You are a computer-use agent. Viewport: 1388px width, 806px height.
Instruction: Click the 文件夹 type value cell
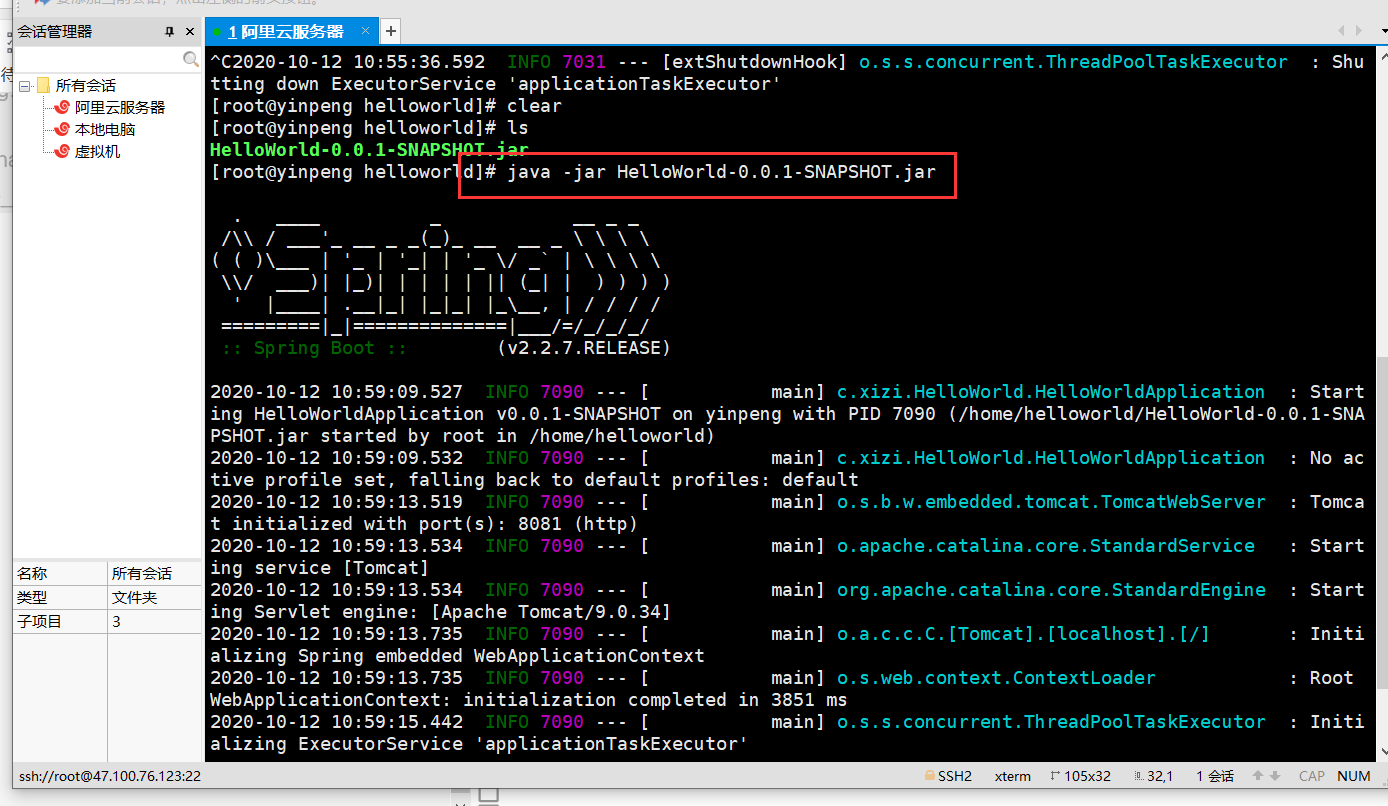point(154,598)
